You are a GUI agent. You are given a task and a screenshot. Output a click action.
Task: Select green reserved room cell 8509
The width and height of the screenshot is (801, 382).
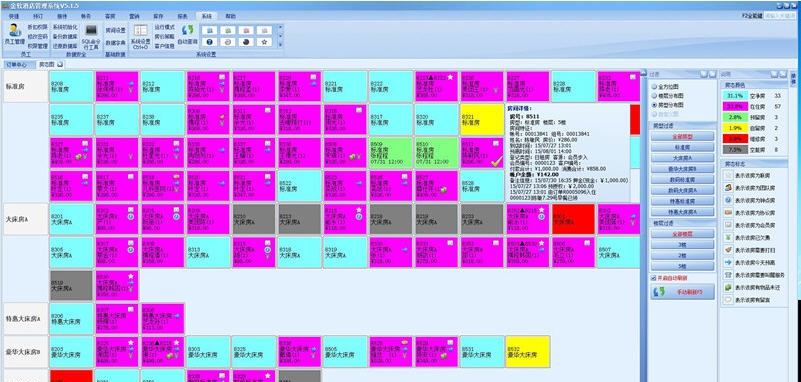391,153
